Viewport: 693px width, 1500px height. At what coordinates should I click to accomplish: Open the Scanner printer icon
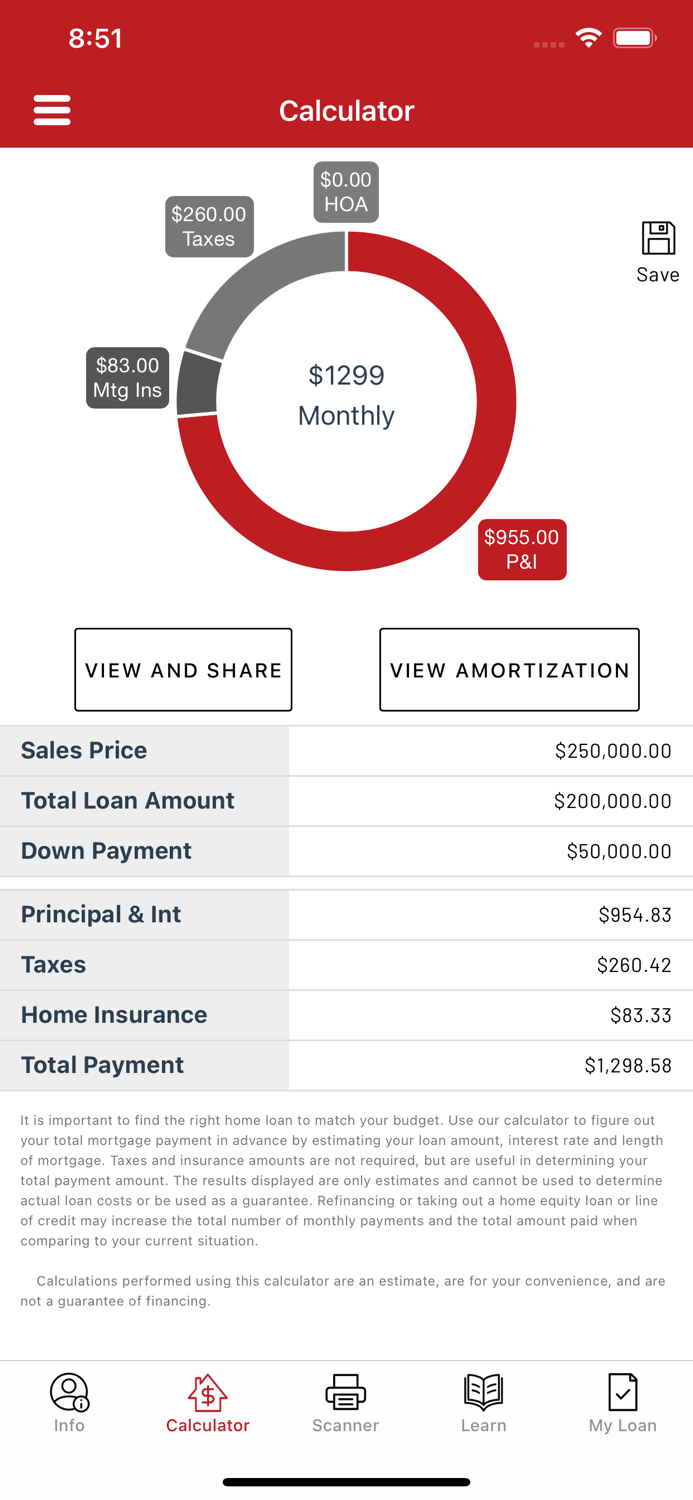click(x=346, y=1393)
